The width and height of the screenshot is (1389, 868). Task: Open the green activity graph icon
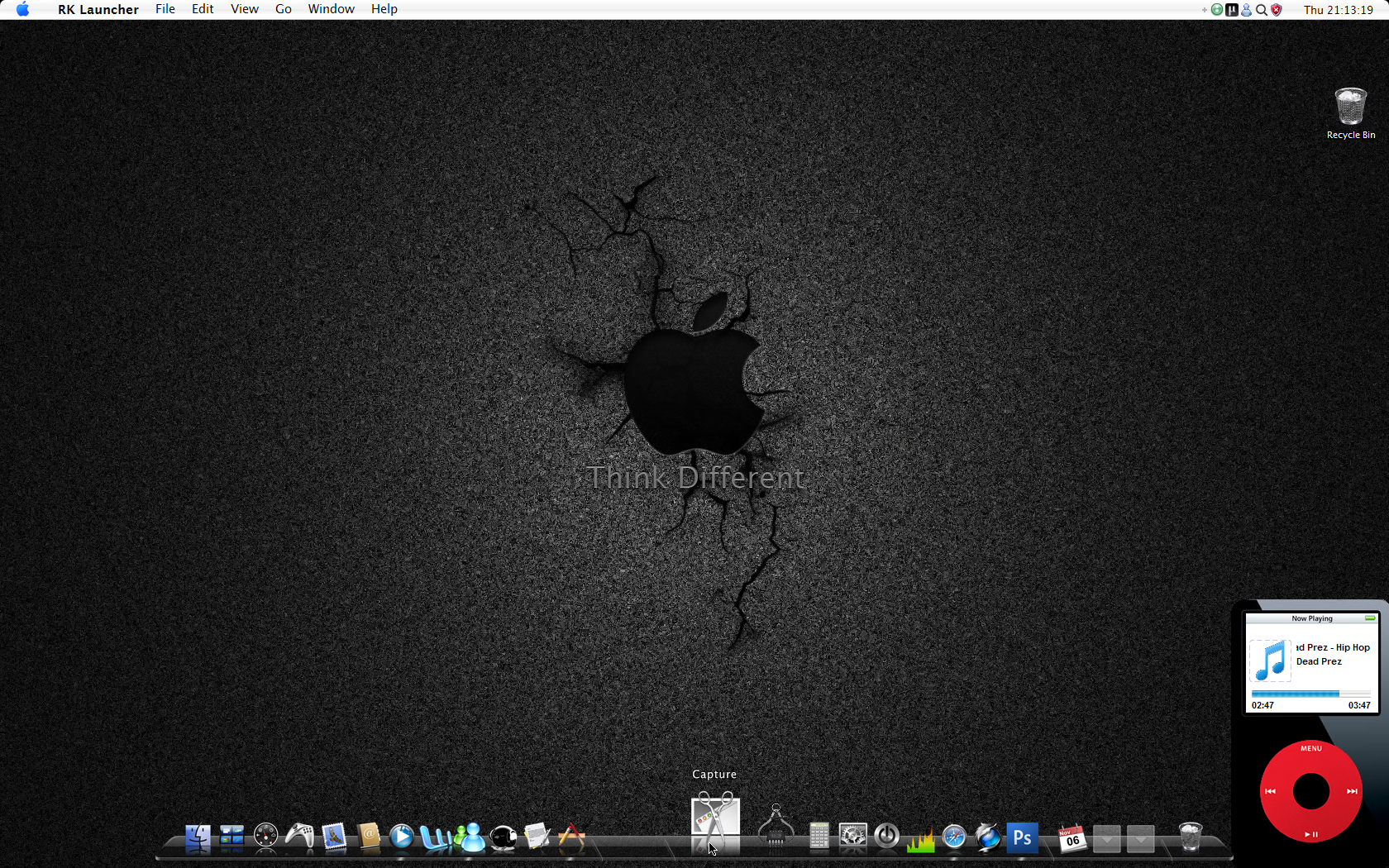click(920, 839)
